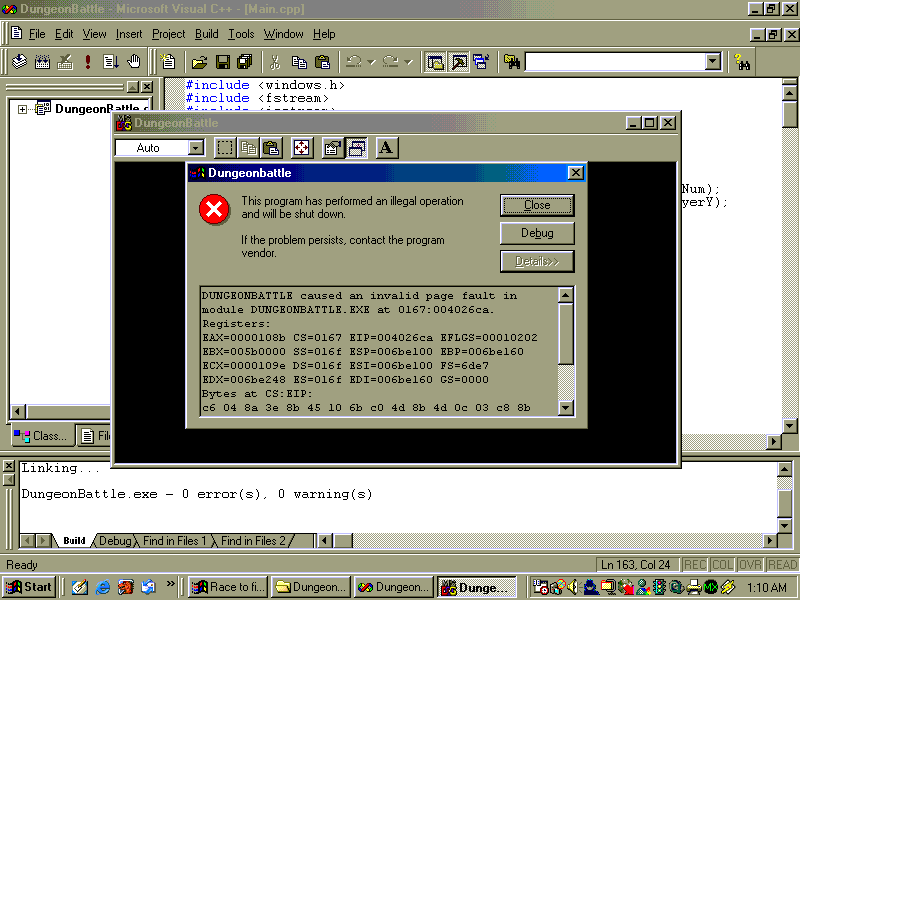Click the Paste icon in DungeonBattle console toolbar
Viewport: 900px width, 900px height.
[271, 148]
